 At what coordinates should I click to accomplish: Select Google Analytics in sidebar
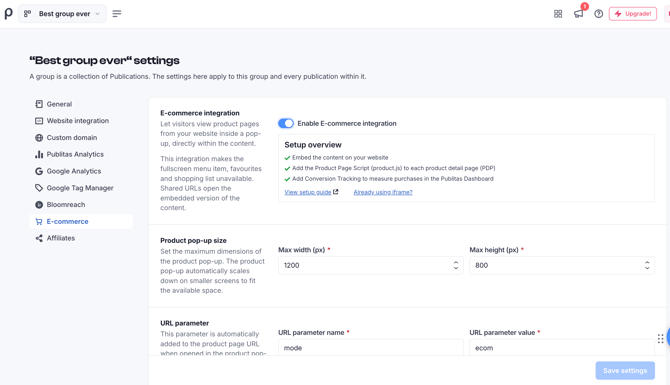(x=81, y=171)
